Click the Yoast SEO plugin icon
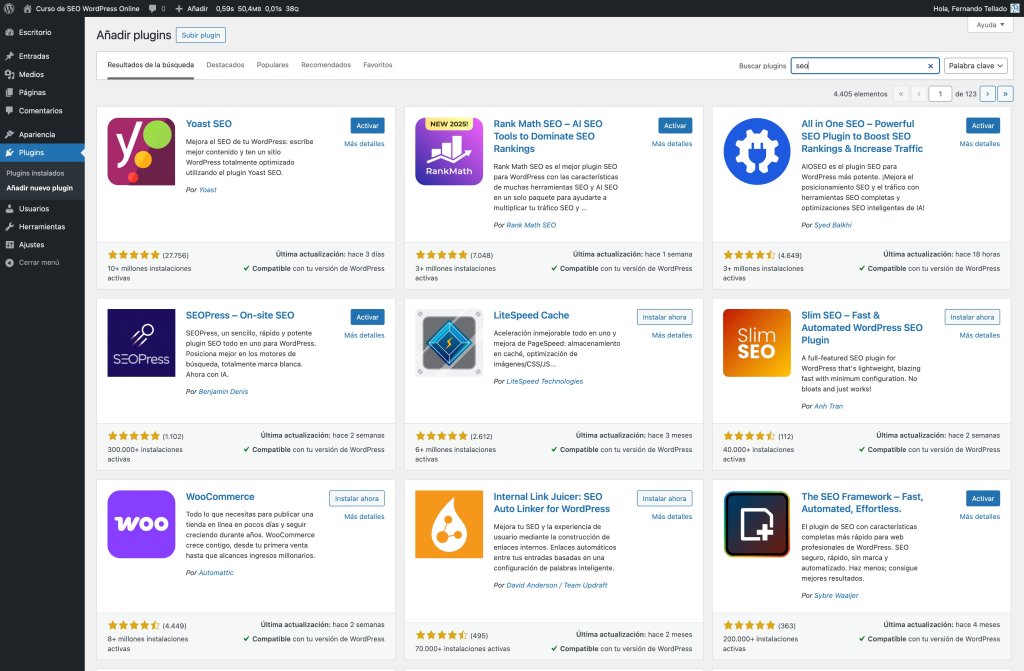 click(141, 152)
